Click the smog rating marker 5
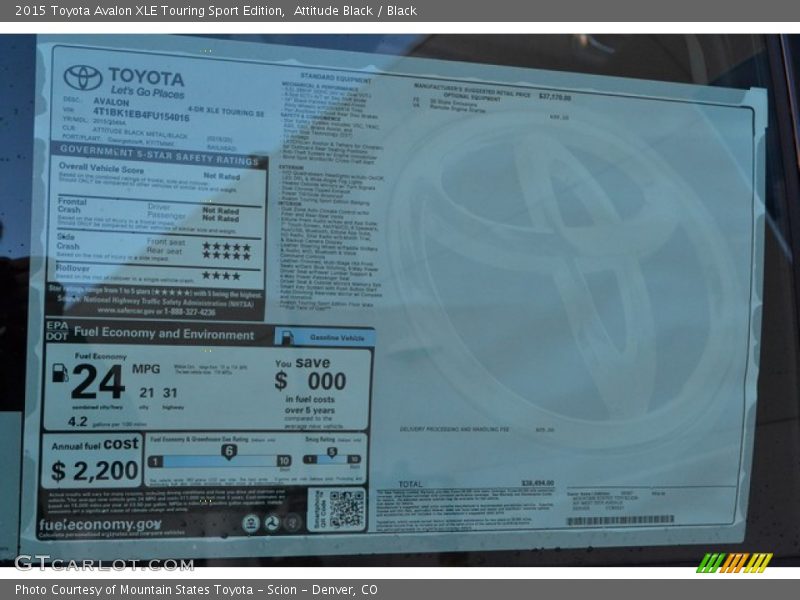Screen dimensions: 800x600 (332, 452)
